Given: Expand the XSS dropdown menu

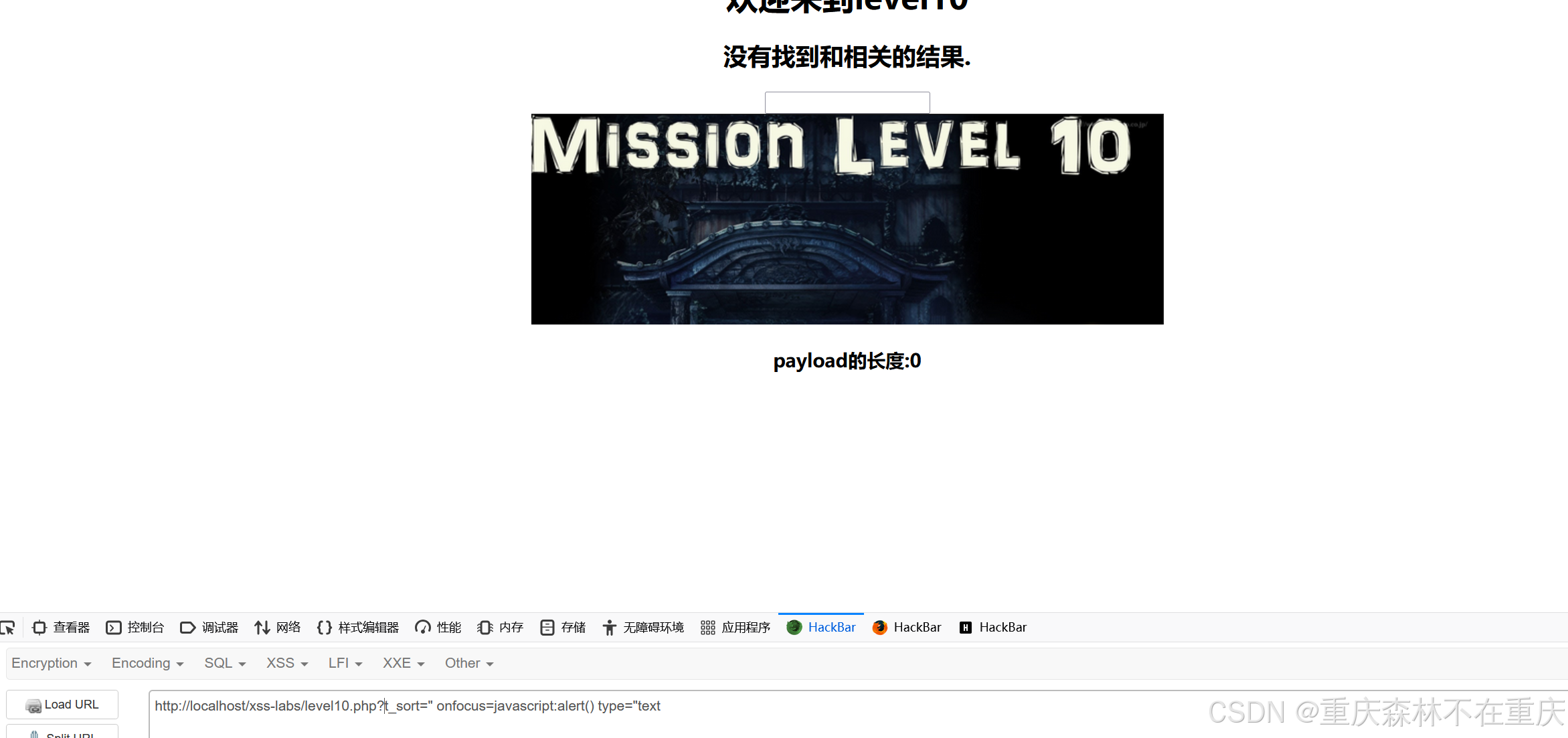Looking at the screenshot, I should click(286, 663).
